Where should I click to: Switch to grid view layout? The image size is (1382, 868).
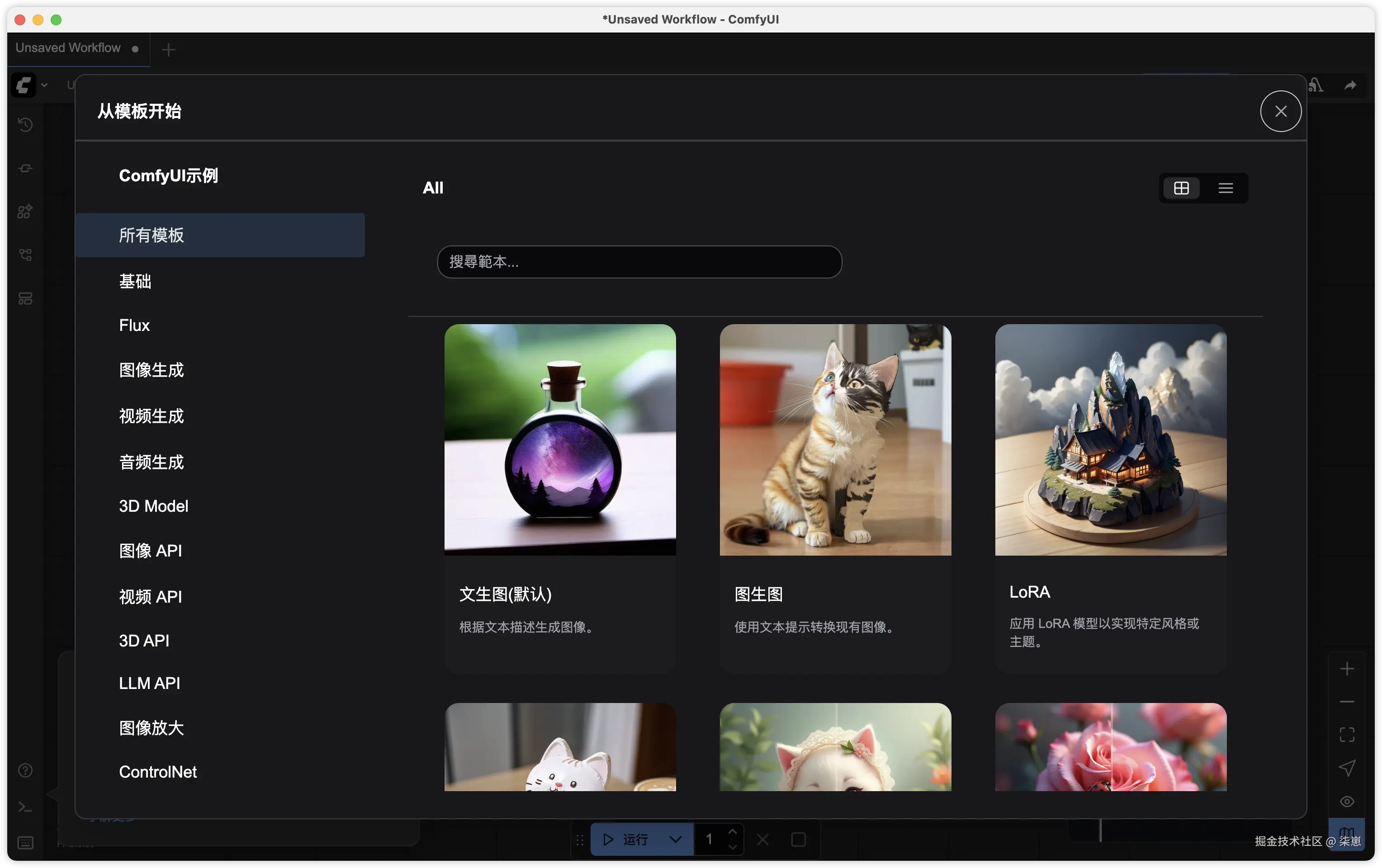tap(1181, 188)
